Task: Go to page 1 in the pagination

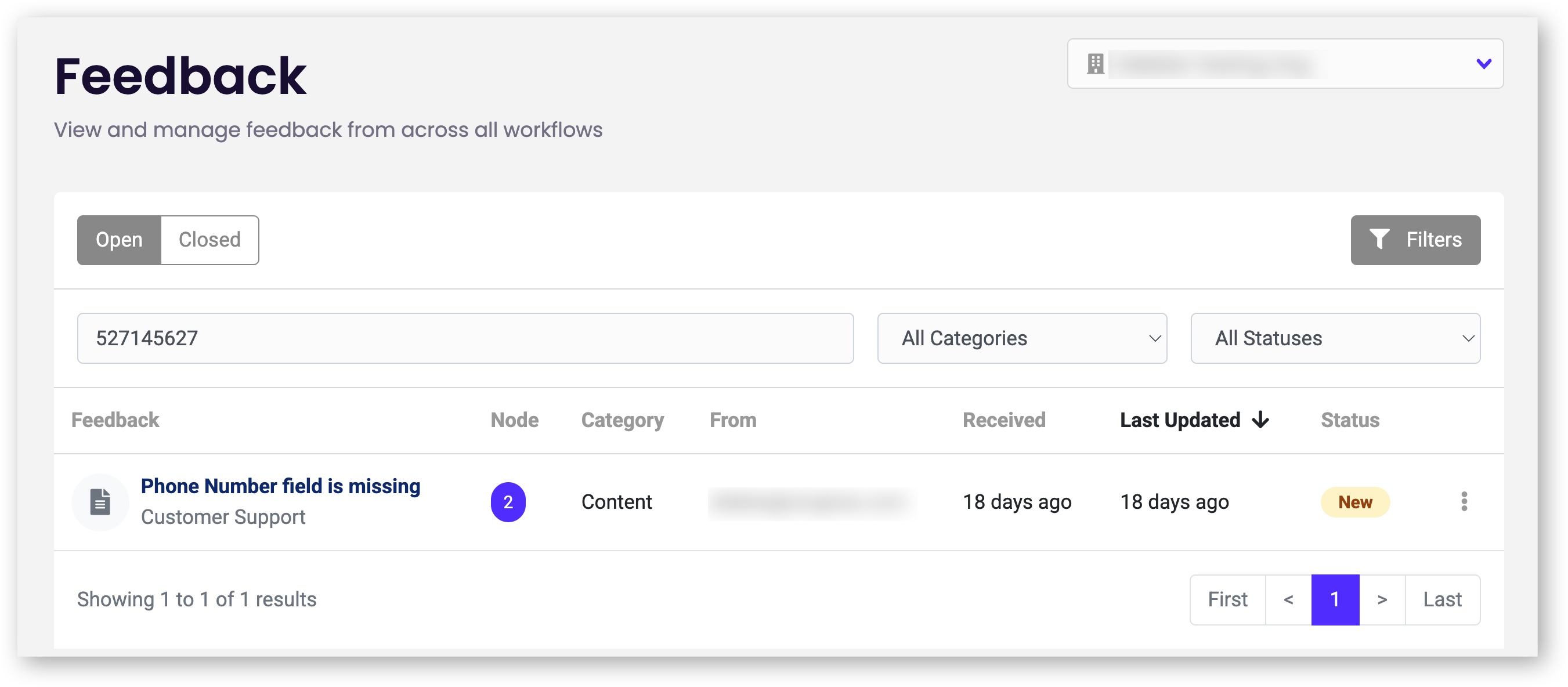Action: pos(1335,599)
